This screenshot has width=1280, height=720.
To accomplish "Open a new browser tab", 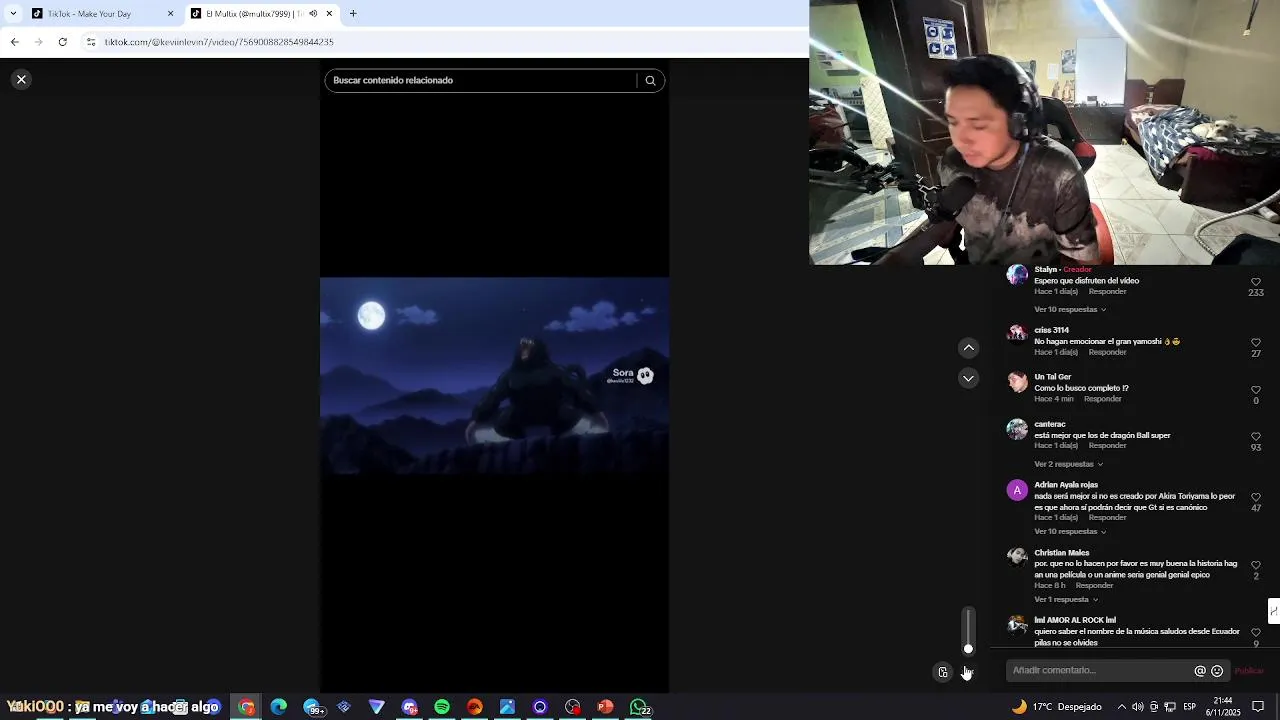I will point(353,14).
